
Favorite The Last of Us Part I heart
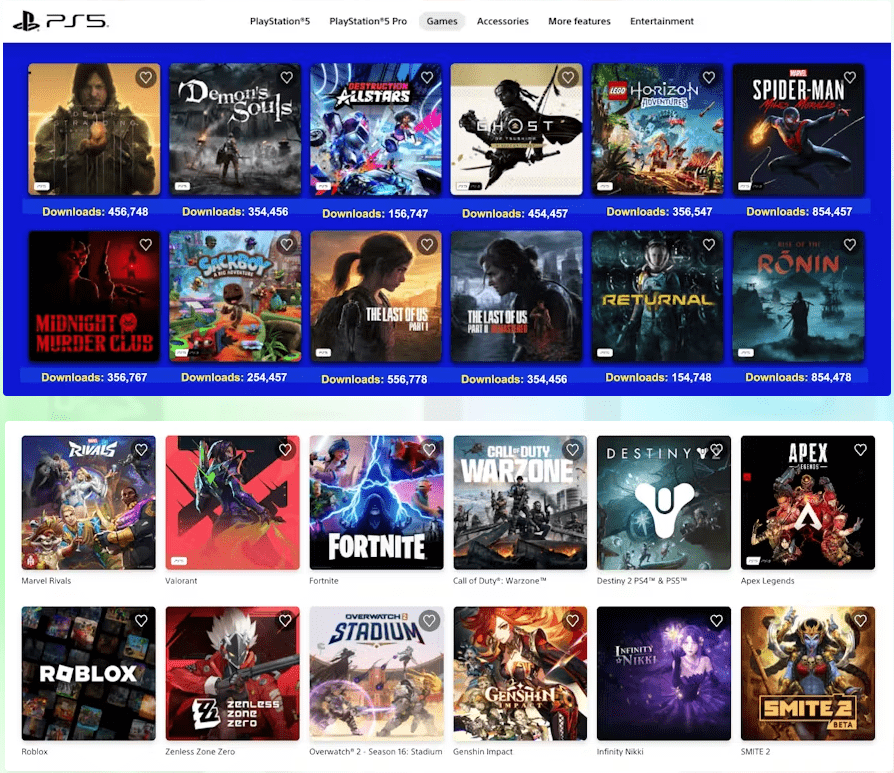pyautogui.click(x=427, y=245)
